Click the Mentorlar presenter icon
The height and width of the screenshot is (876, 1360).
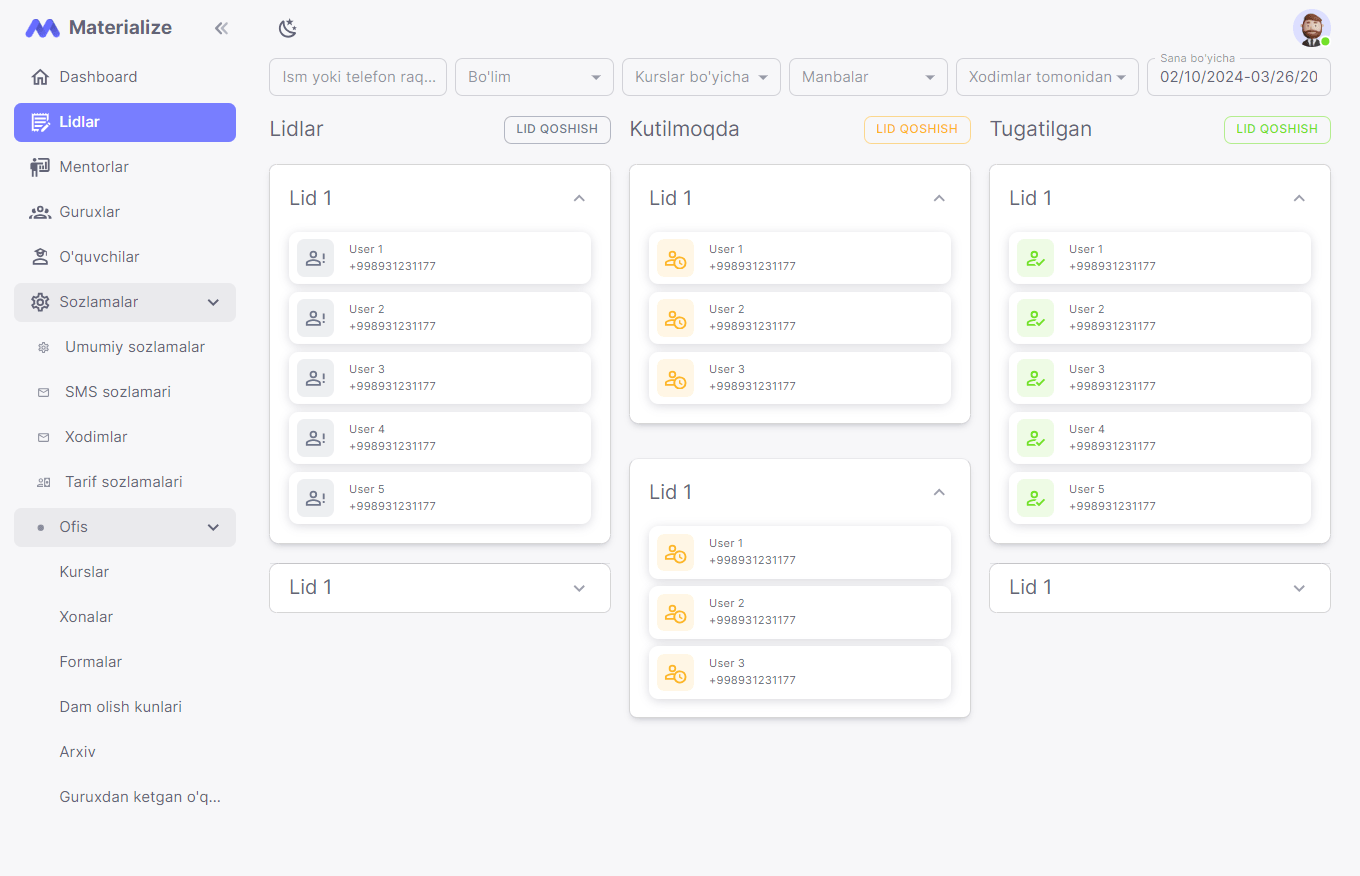[40, 167]
